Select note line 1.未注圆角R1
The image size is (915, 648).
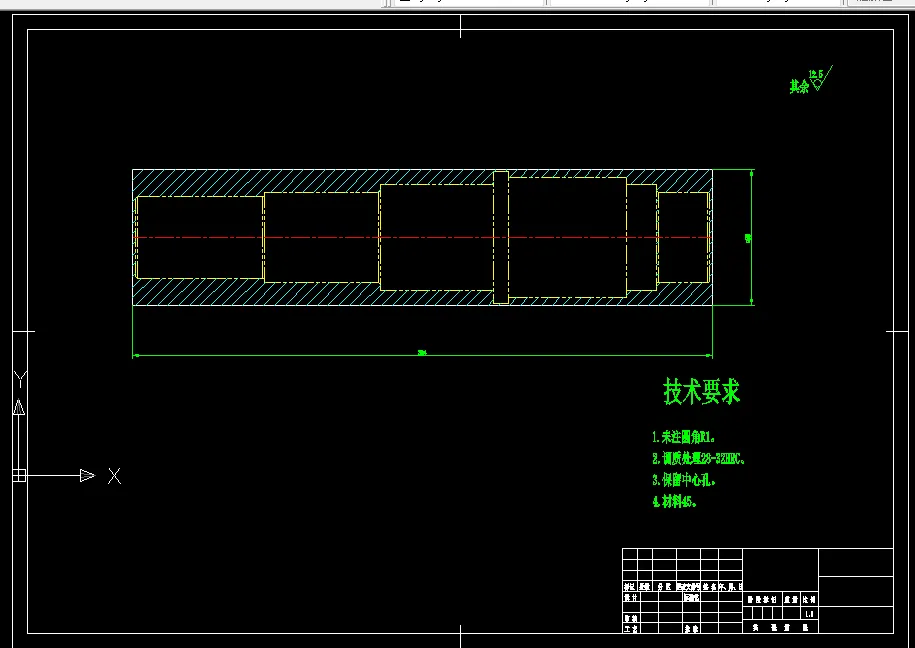tap(683, 437)
